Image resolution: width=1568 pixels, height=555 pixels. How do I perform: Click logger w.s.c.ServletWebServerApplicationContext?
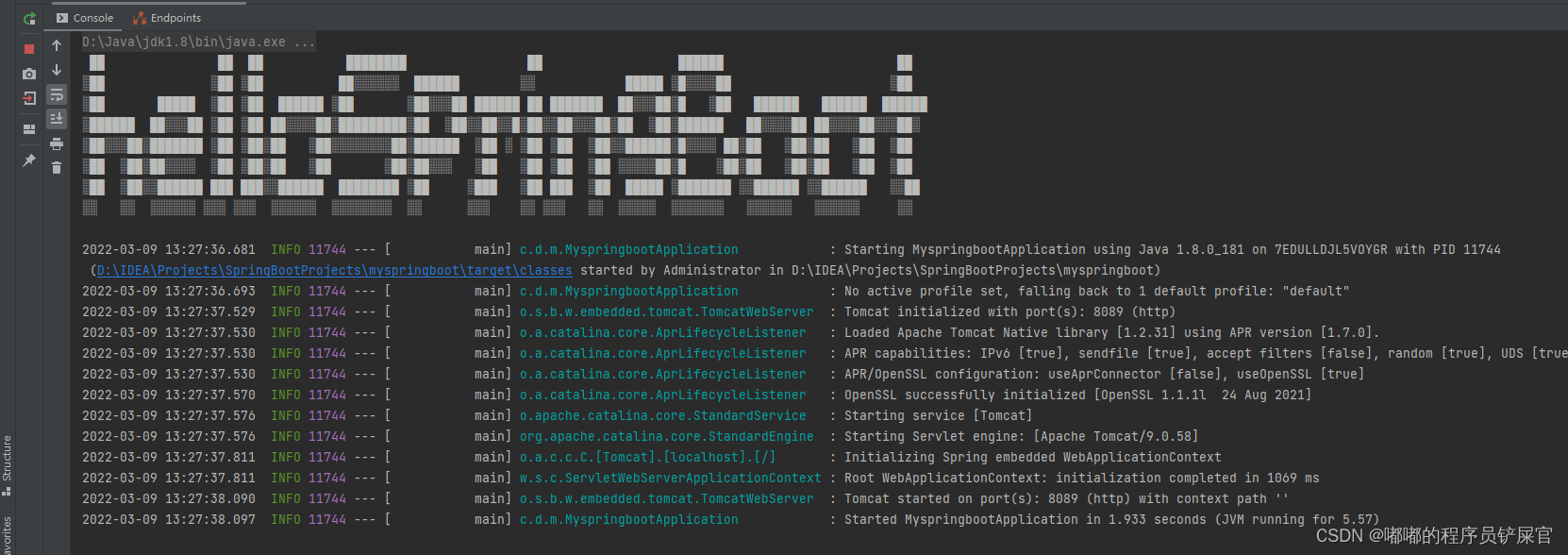670,478
